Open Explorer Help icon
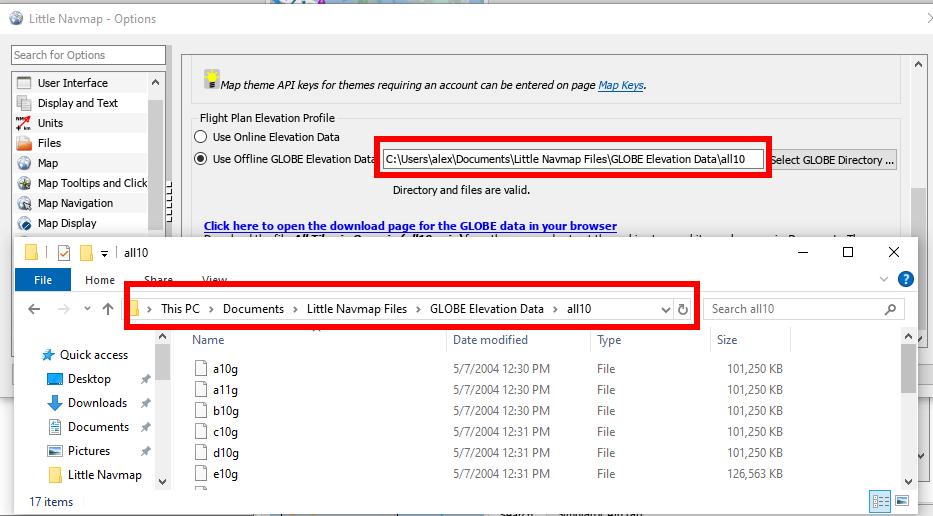The image size is (933, 516). [906, 279]
